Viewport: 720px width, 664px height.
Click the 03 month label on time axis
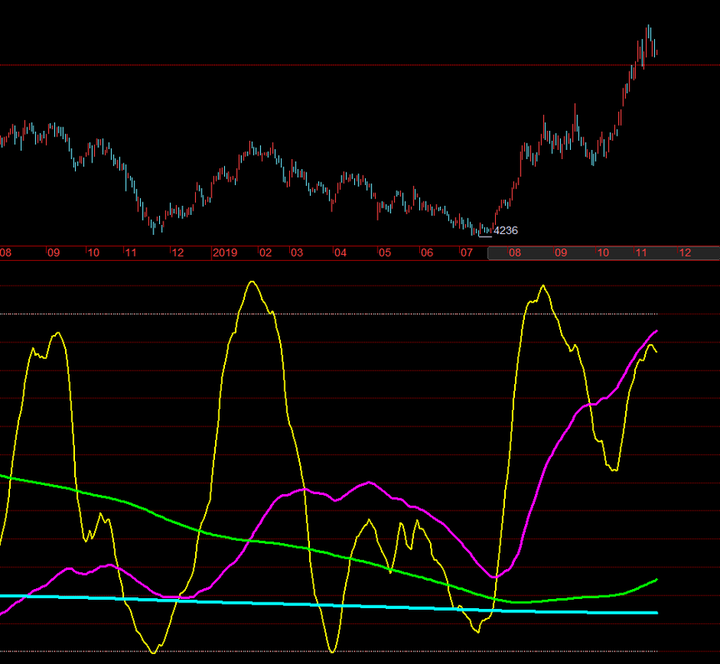tap(297, 253)
